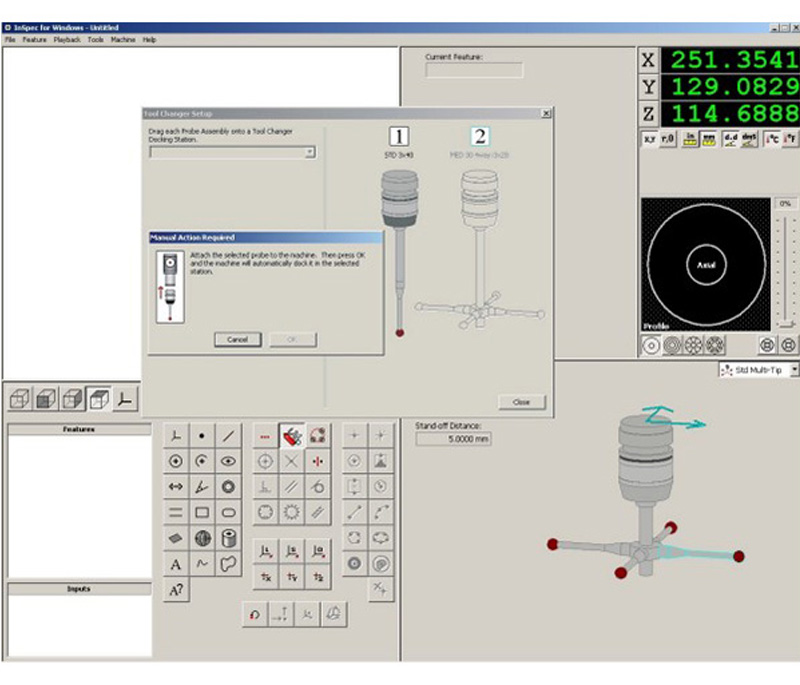Close the Tool Changer Setup dialog
Viewport: 800px width, 685px height.
click(546, 113)
